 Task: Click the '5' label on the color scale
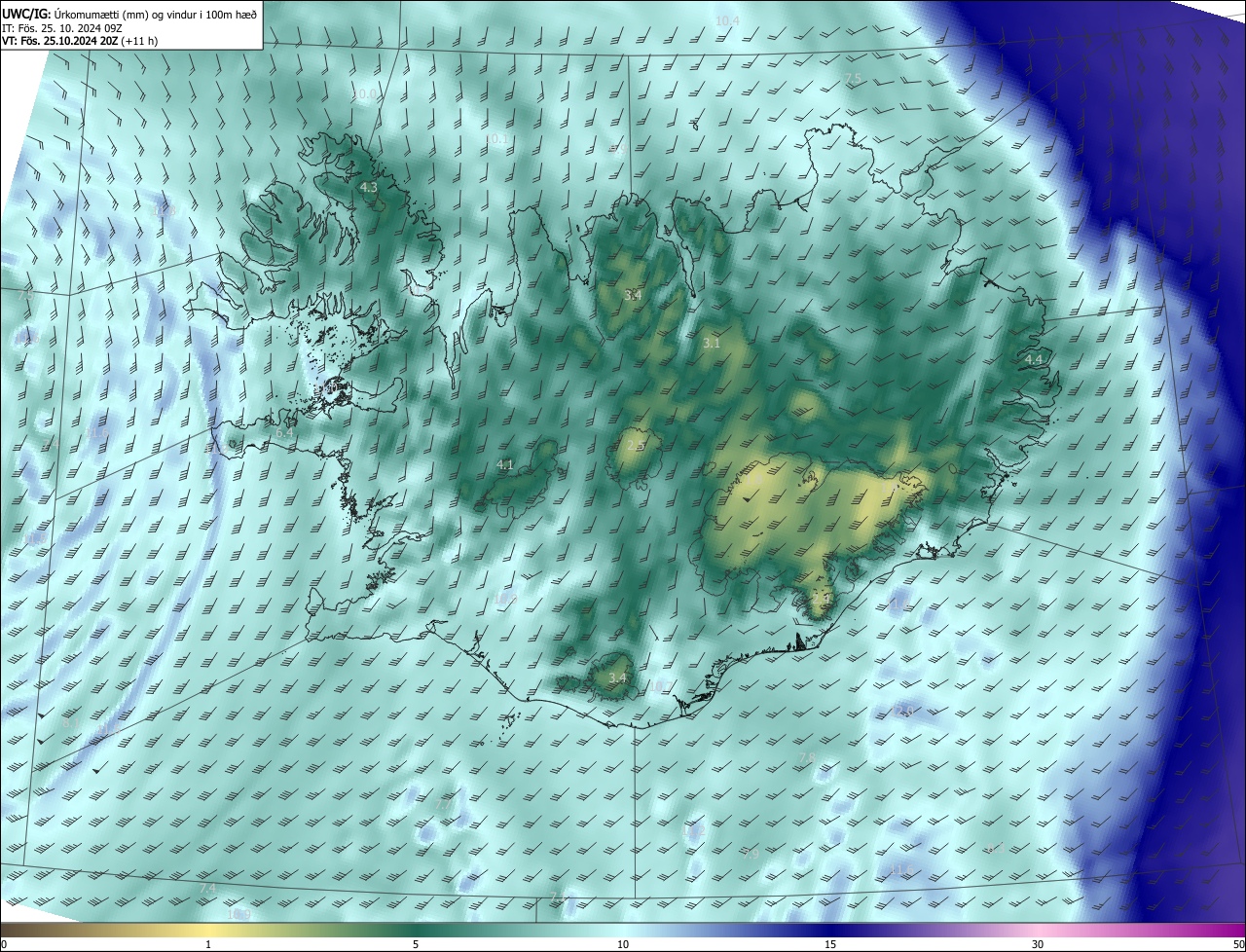pyautogui.click(x=416, y=944)
